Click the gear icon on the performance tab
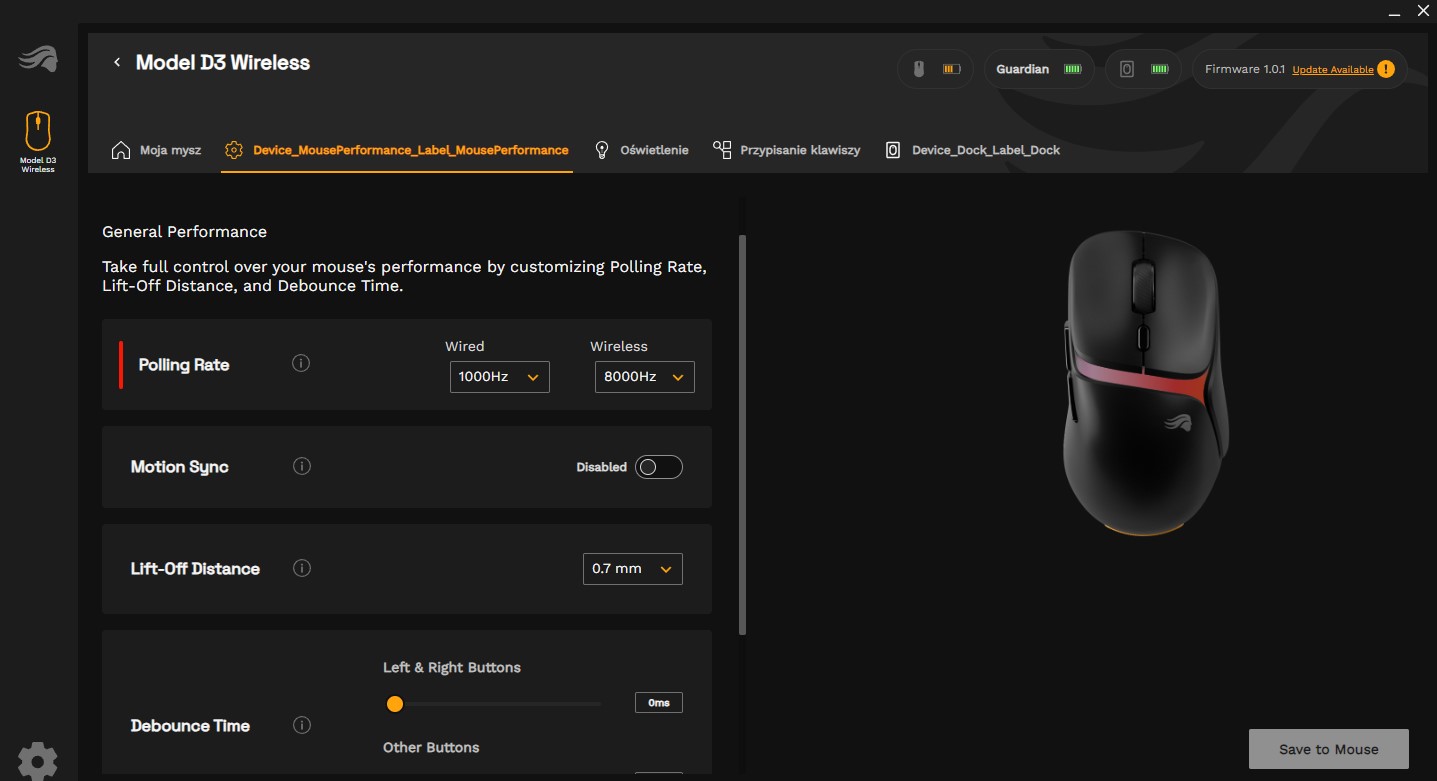This screenshot has height=781, width=1437. point(234,150)
